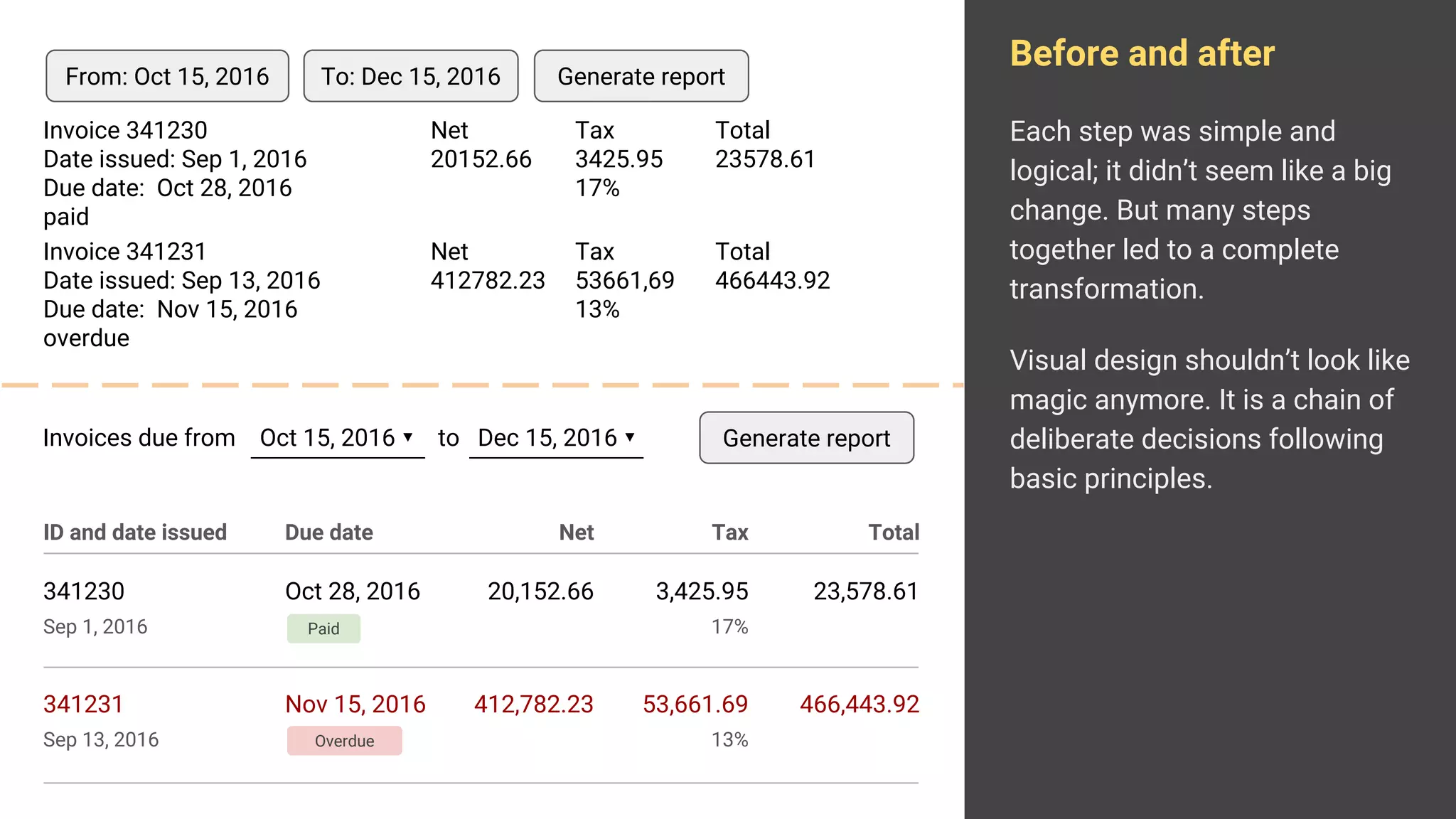The width and height of the screenshot is (1456, 819).
Task: Click the Tax column header in table
Action: point(730,532)
